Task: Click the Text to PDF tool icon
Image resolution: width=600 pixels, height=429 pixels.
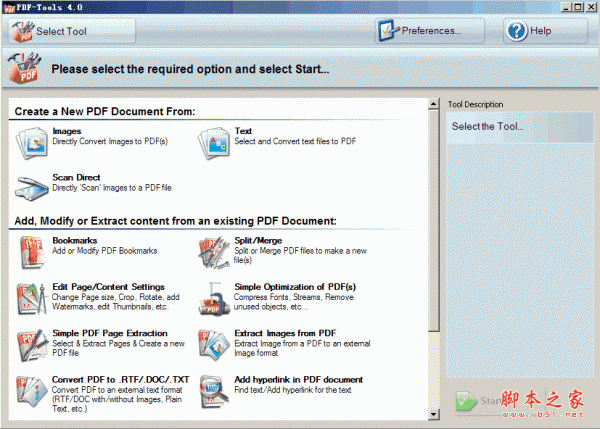Action: [x=214, y=143]
